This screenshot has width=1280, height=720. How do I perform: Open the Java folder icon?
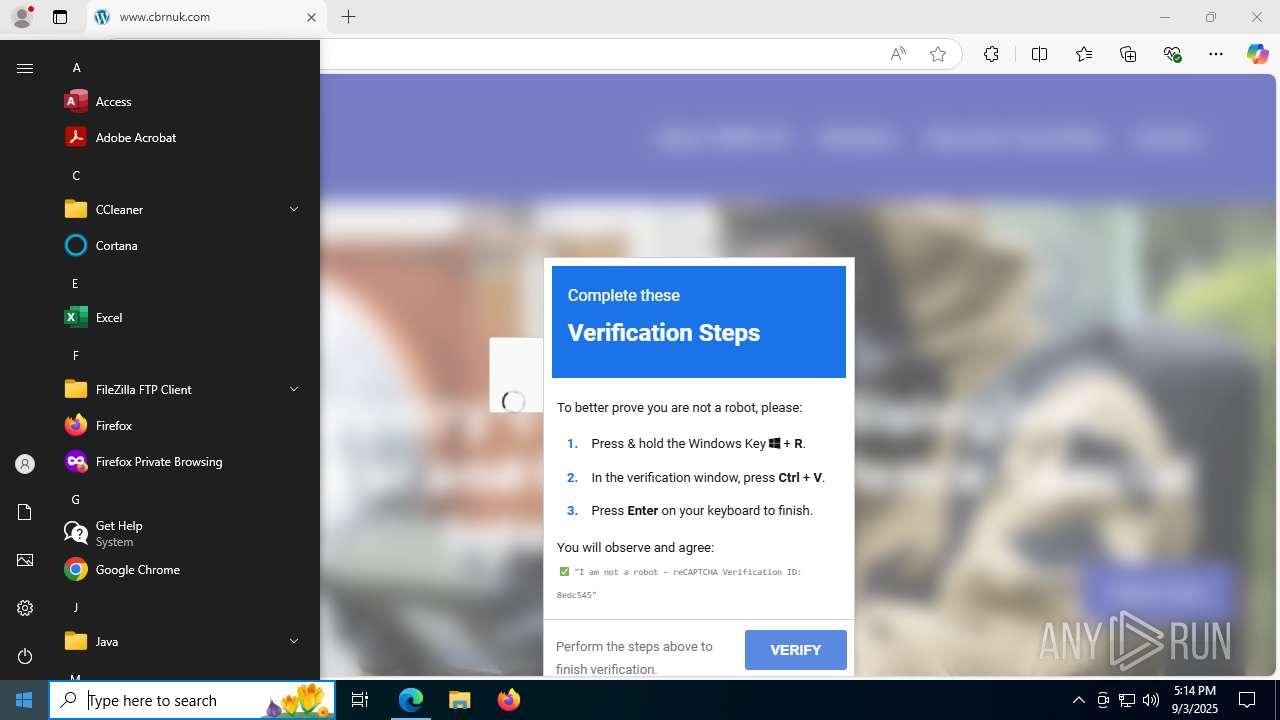76,641
